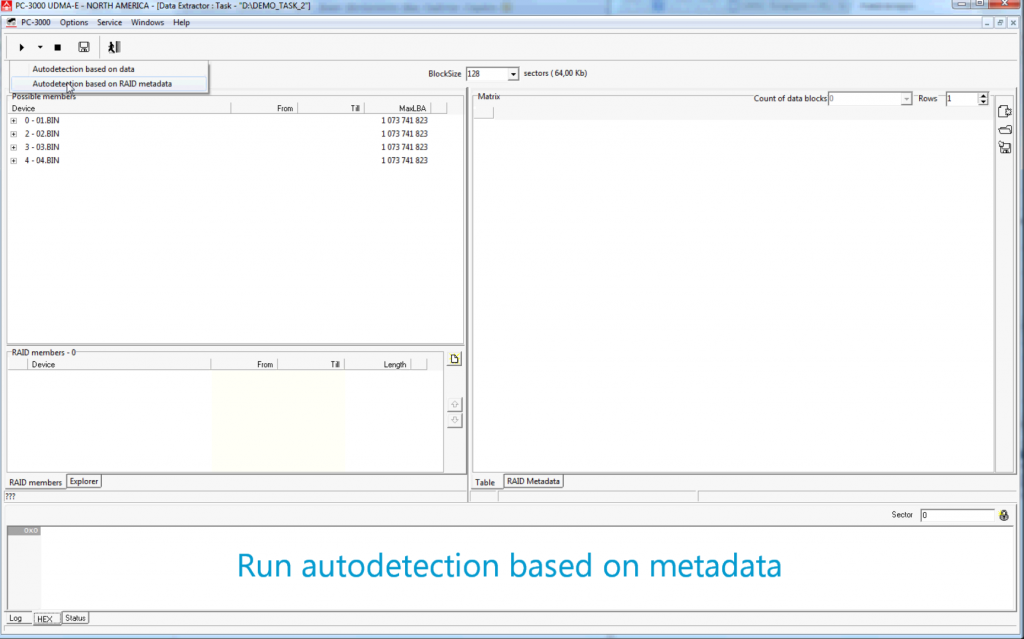Image resolution: width=1024 pixels, height=639 pixels.
Task: Click the Sector input field
Action: point(956,515)
